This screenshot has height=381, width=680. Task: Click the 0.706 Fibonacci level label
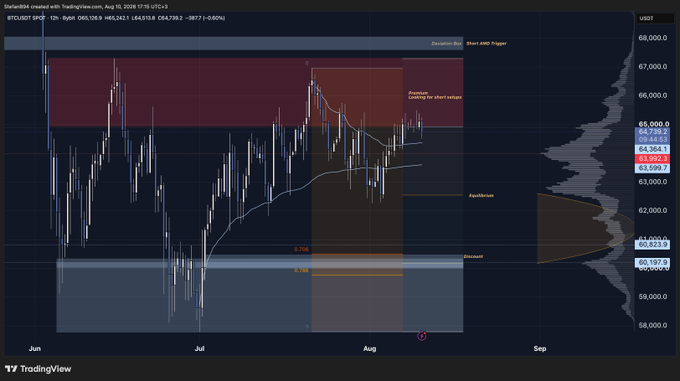pos(301,249)
